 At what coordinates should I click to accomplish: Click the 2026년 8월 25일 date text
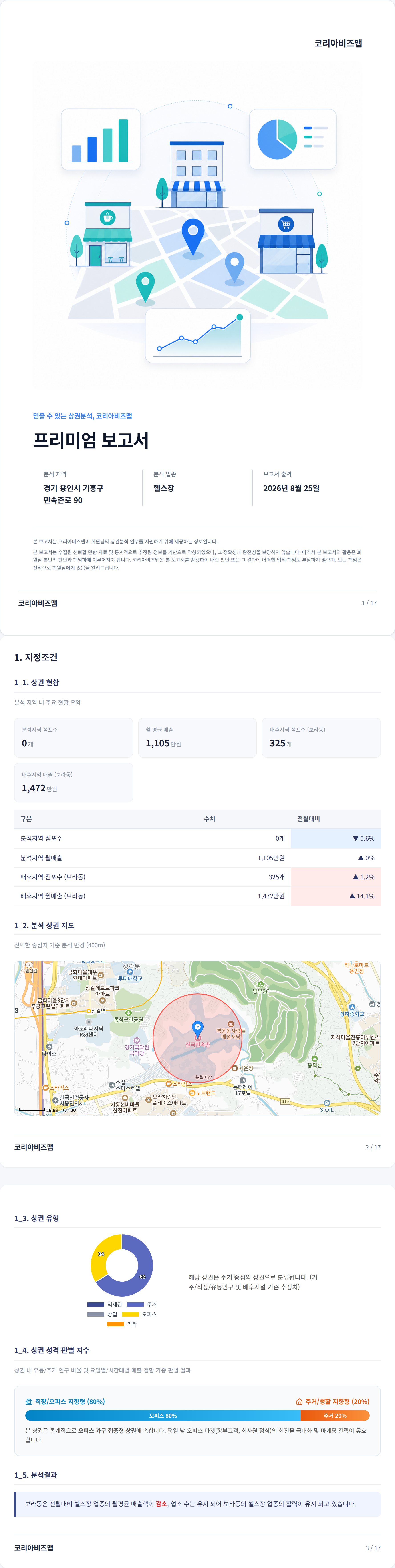(x=291, y=488)
